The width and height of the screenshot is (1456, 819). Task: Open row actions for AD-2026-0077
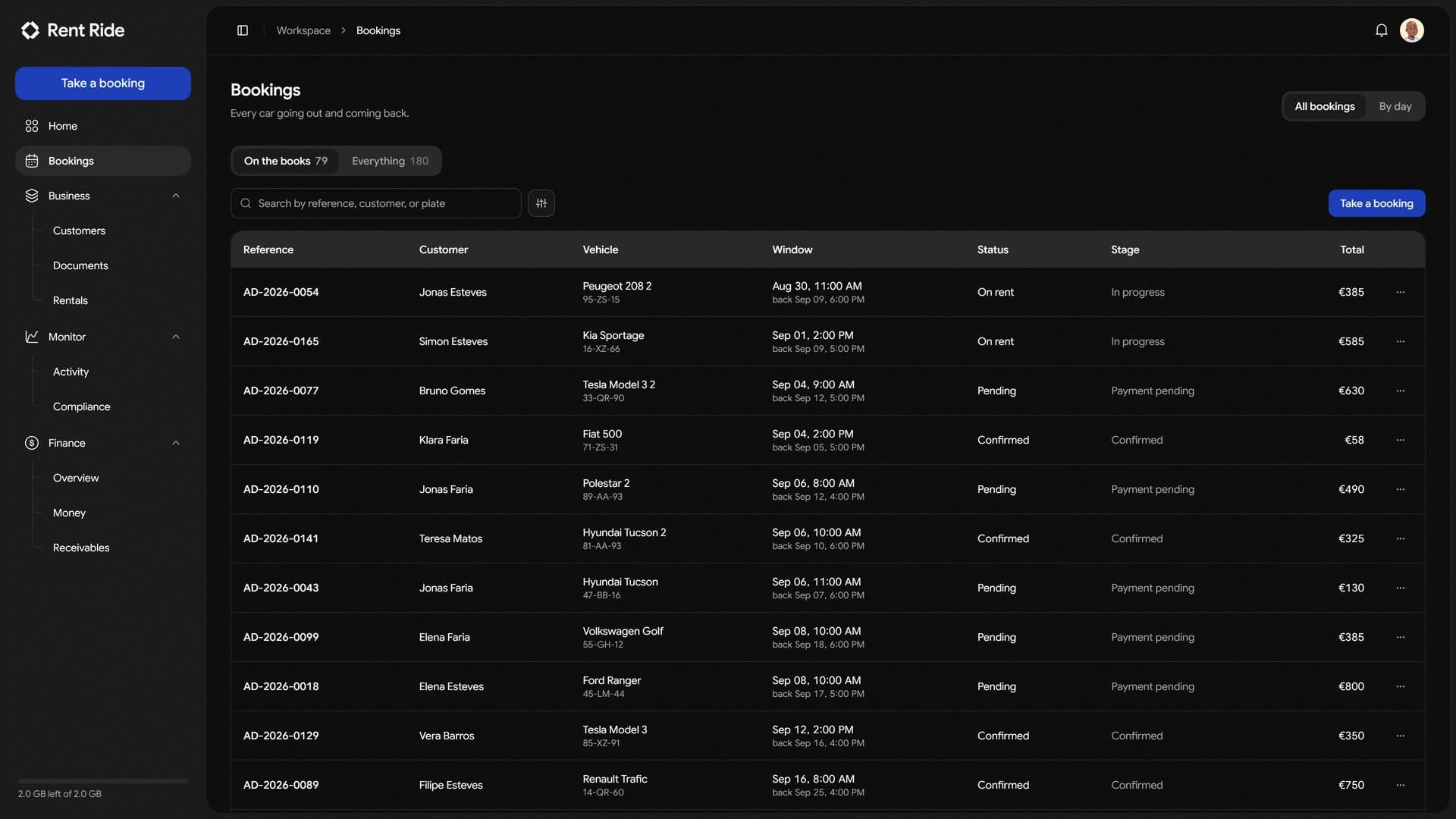tap(1400, 391)
